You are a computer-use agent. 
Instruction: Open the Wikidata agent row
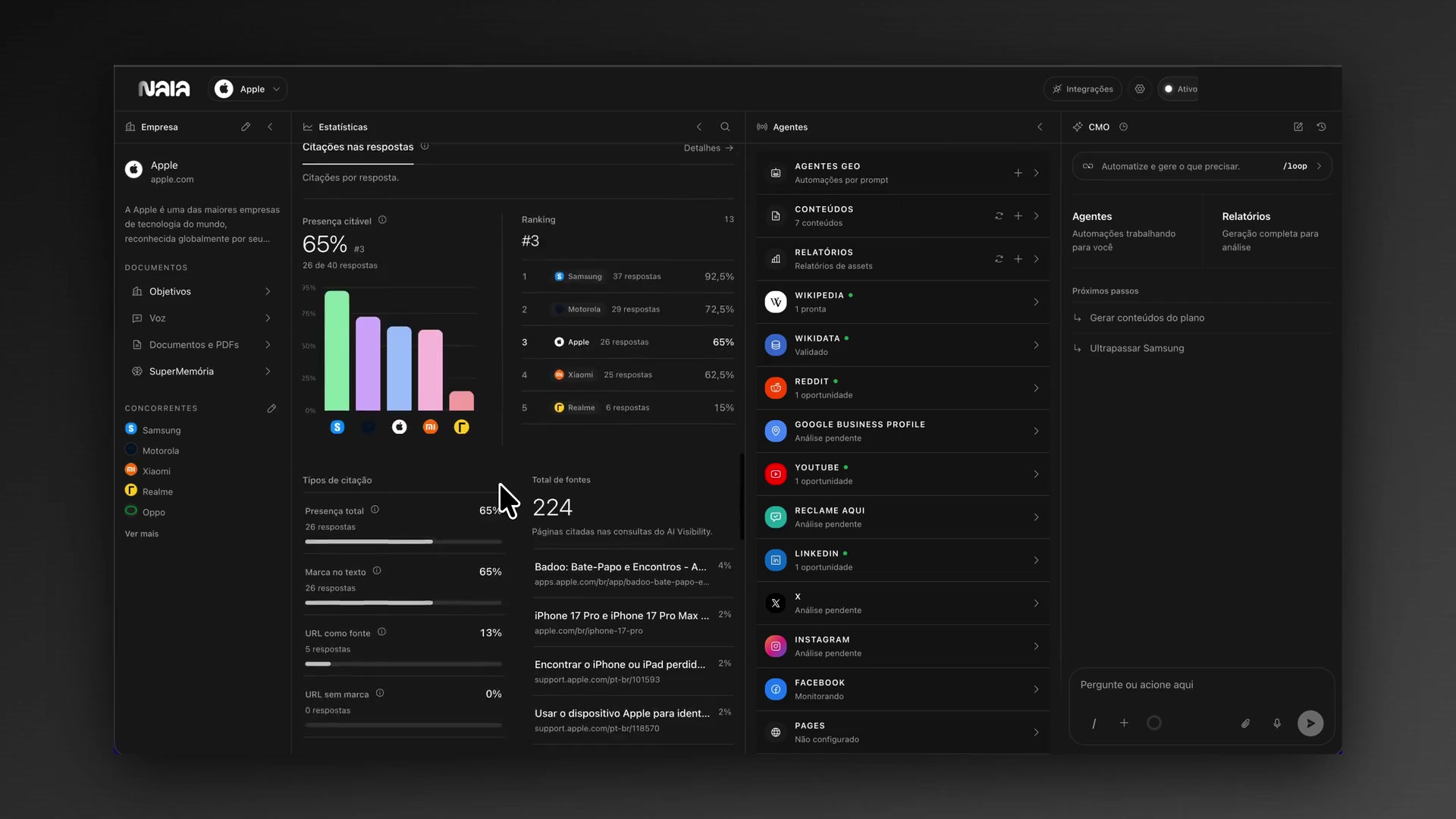(903, 345)
